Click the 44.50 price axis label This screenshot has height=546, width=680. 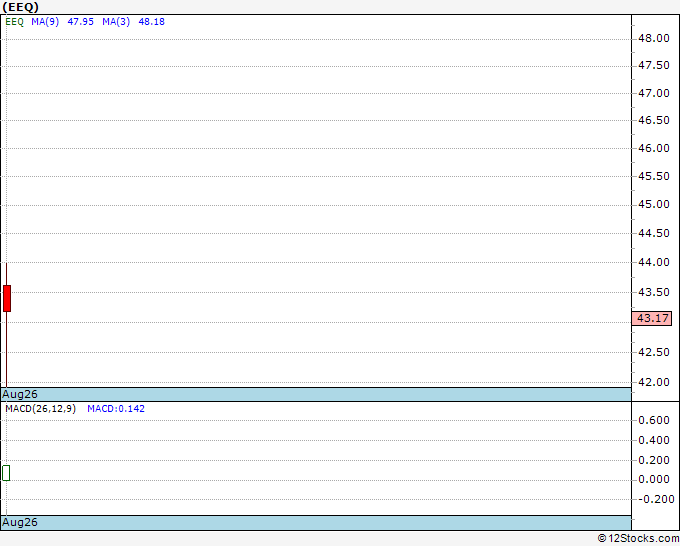(654, 233)
